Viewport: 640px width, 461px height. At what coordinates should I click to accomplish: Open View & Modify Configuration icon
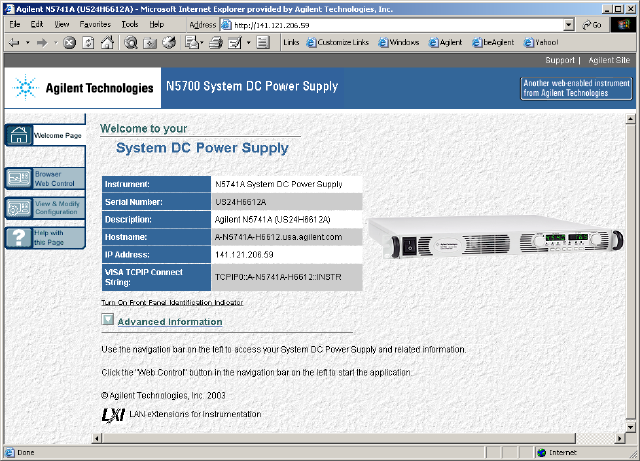[19, 208]
